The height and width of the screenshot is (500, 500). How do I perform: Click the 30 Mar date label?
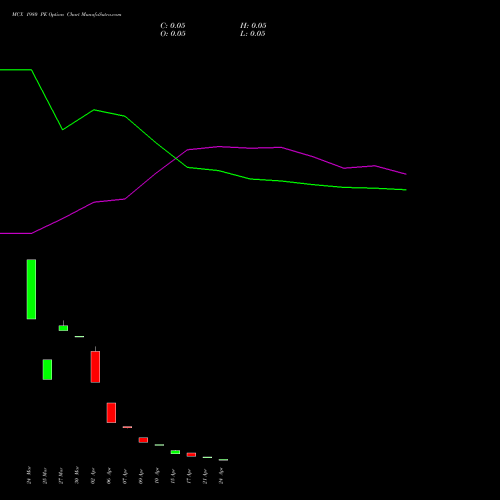[77, 475]
